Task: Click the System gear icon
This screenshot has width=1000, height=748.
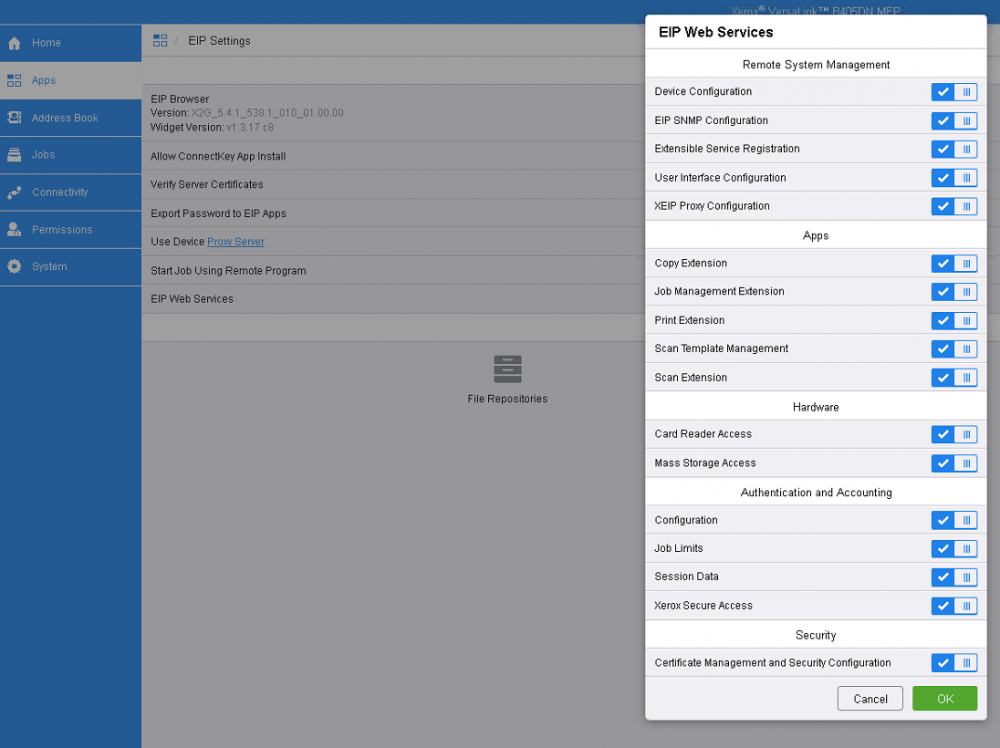Action: click(x=14, y=267)
